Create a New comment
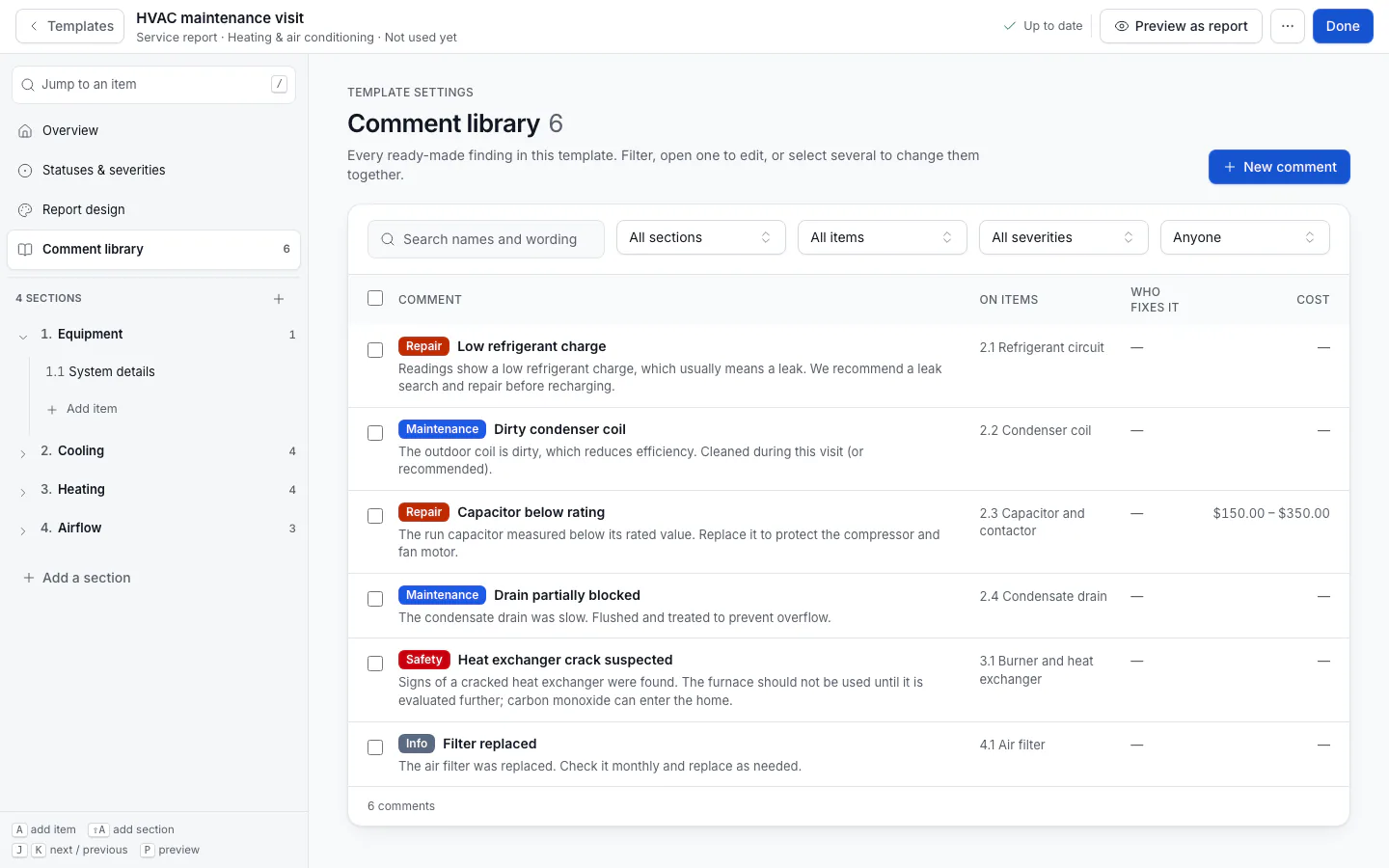The image size is (1389, 868). click(1279, 167)
